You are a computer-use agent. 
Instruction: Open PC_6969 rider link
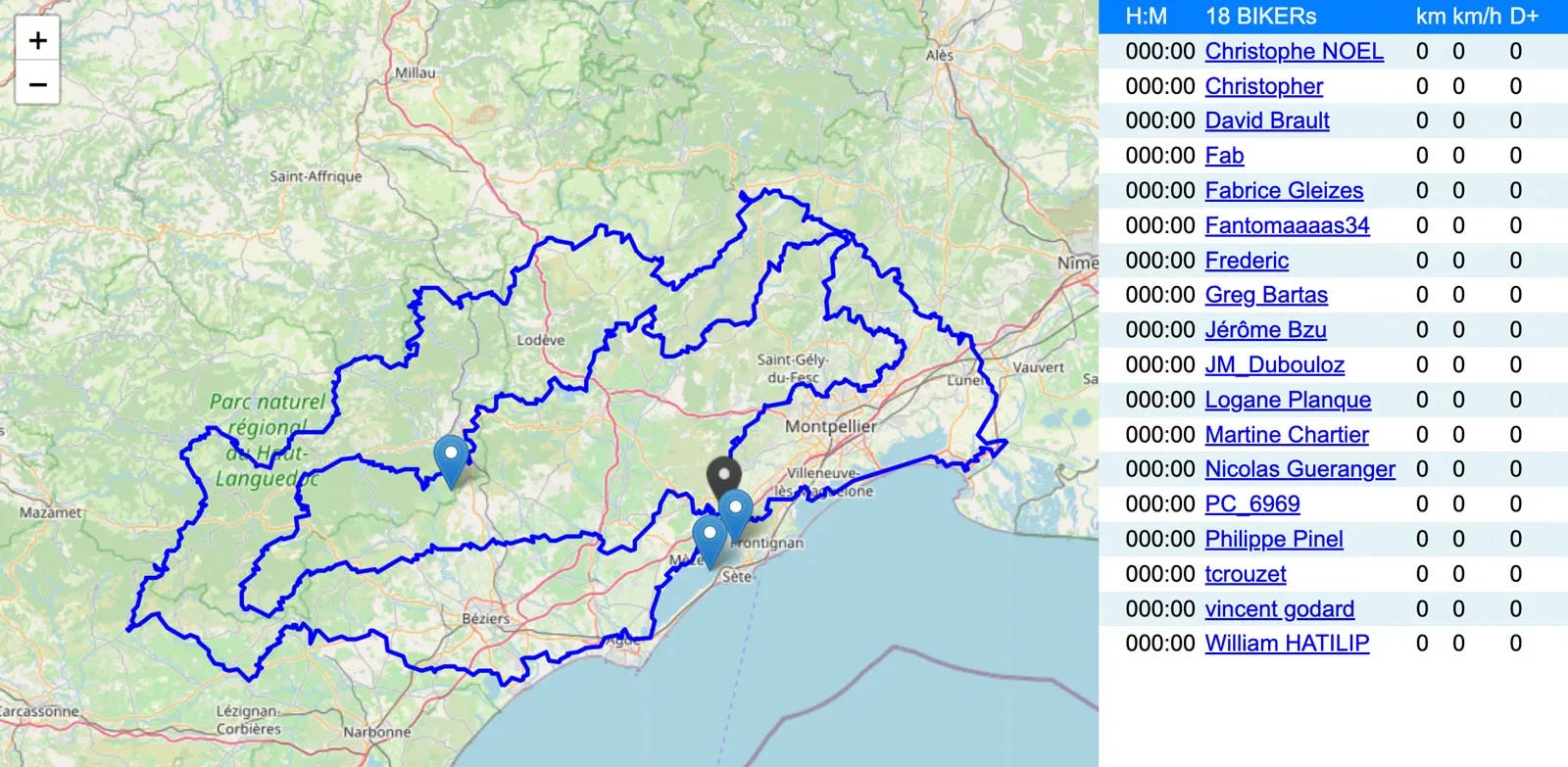[x=1252, y=503]
